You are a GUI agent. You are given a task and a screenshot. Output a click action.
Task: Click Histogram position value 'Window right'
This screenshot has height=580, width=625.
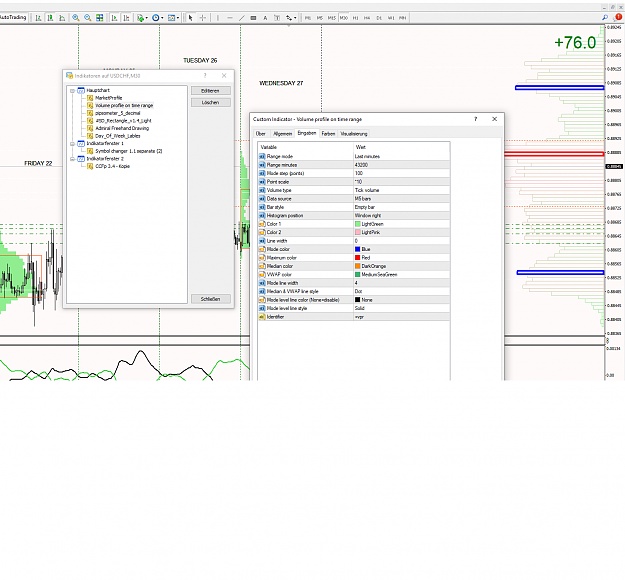402,216
